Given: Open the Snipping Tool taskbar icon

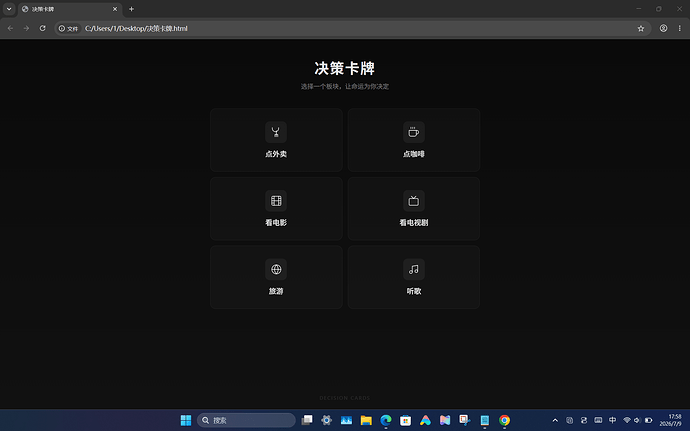Looking at the screenshot, I should [465, 420].
